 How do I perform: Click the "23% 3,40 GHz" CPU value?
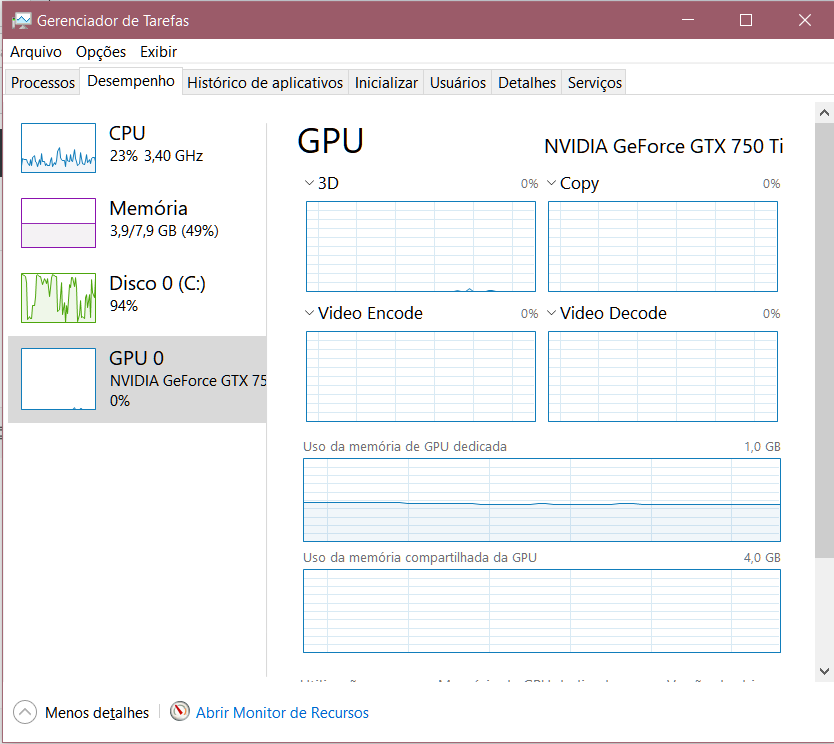[156, 156]
